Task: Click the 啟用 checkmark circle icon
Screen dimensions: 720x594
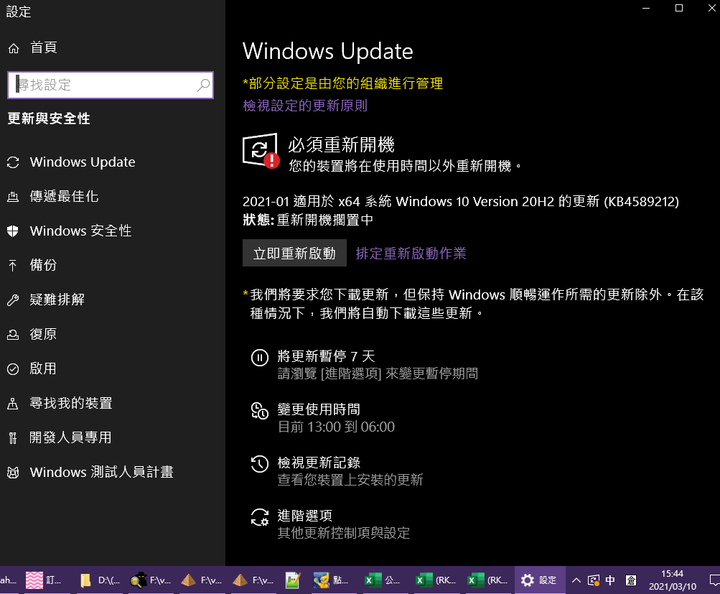Action: coord(13,369)
